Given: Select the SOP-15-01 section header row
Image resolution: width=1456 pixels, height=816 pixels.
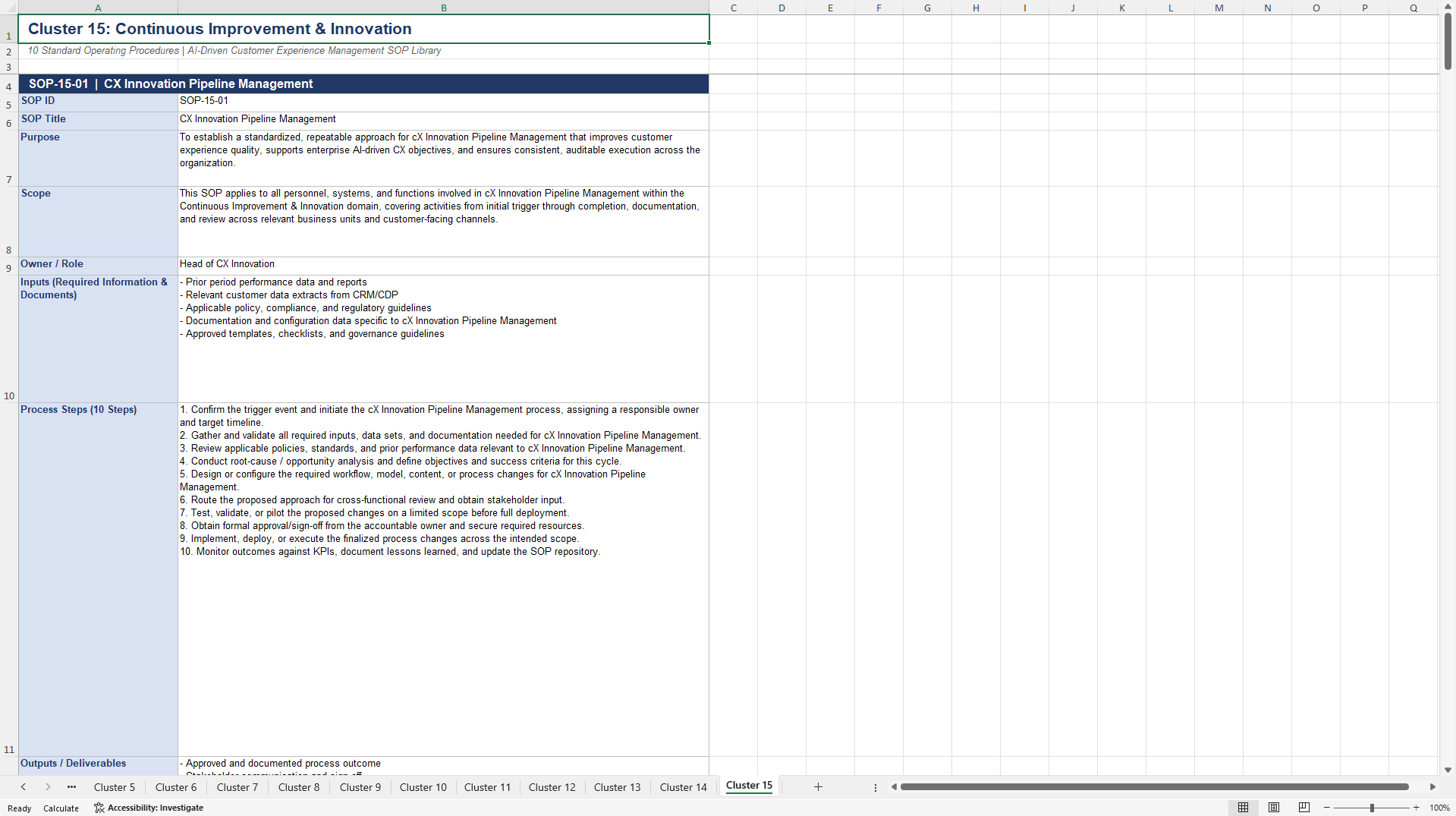Looking at the screenshot, I should tap(364, 83).
